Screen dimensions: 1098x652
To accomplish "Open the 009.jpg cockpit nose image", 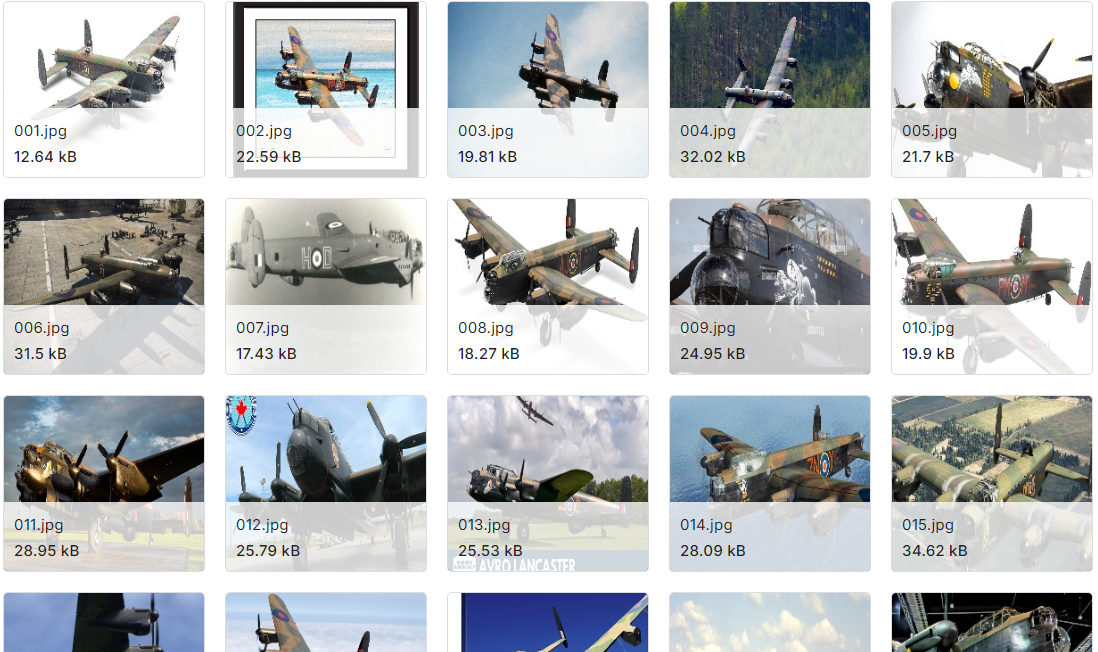I will click(770, 286).
